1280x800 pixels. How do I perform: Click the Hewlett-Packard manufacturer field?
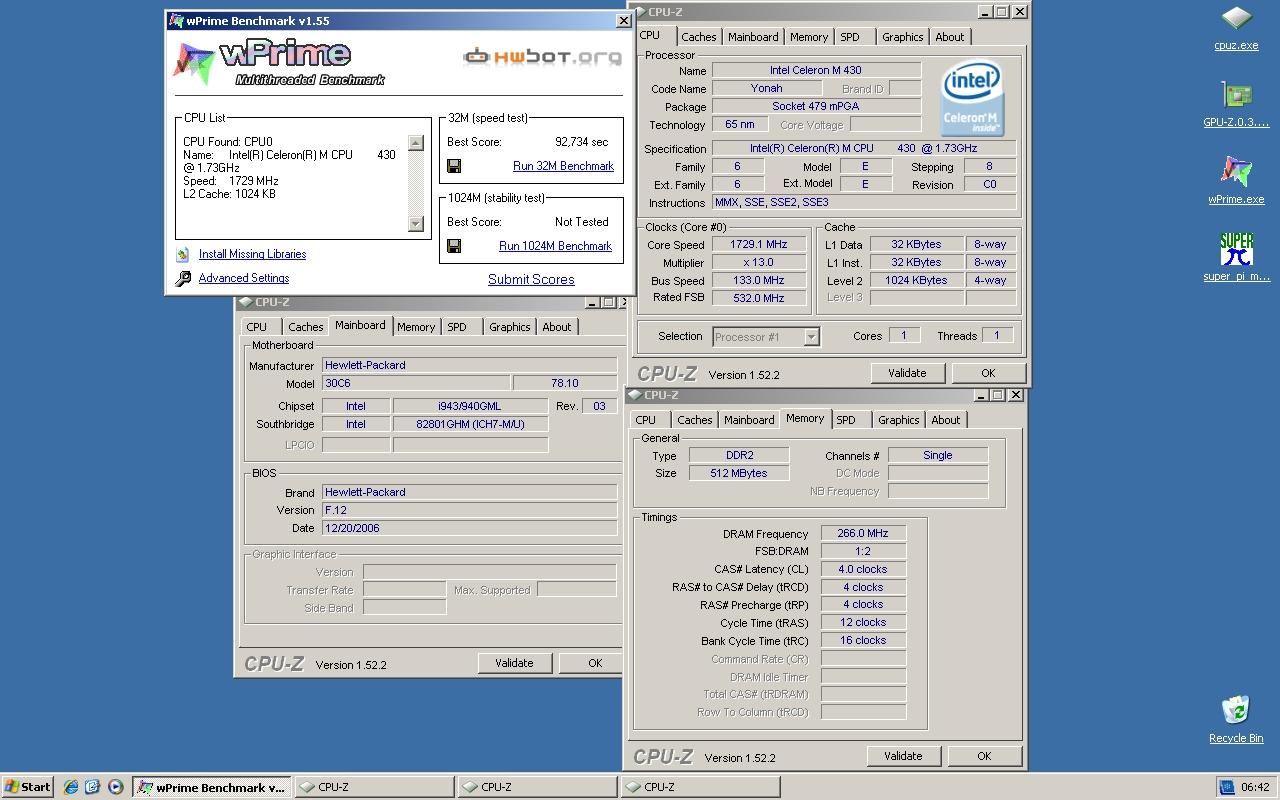click(x=469, y=365)
